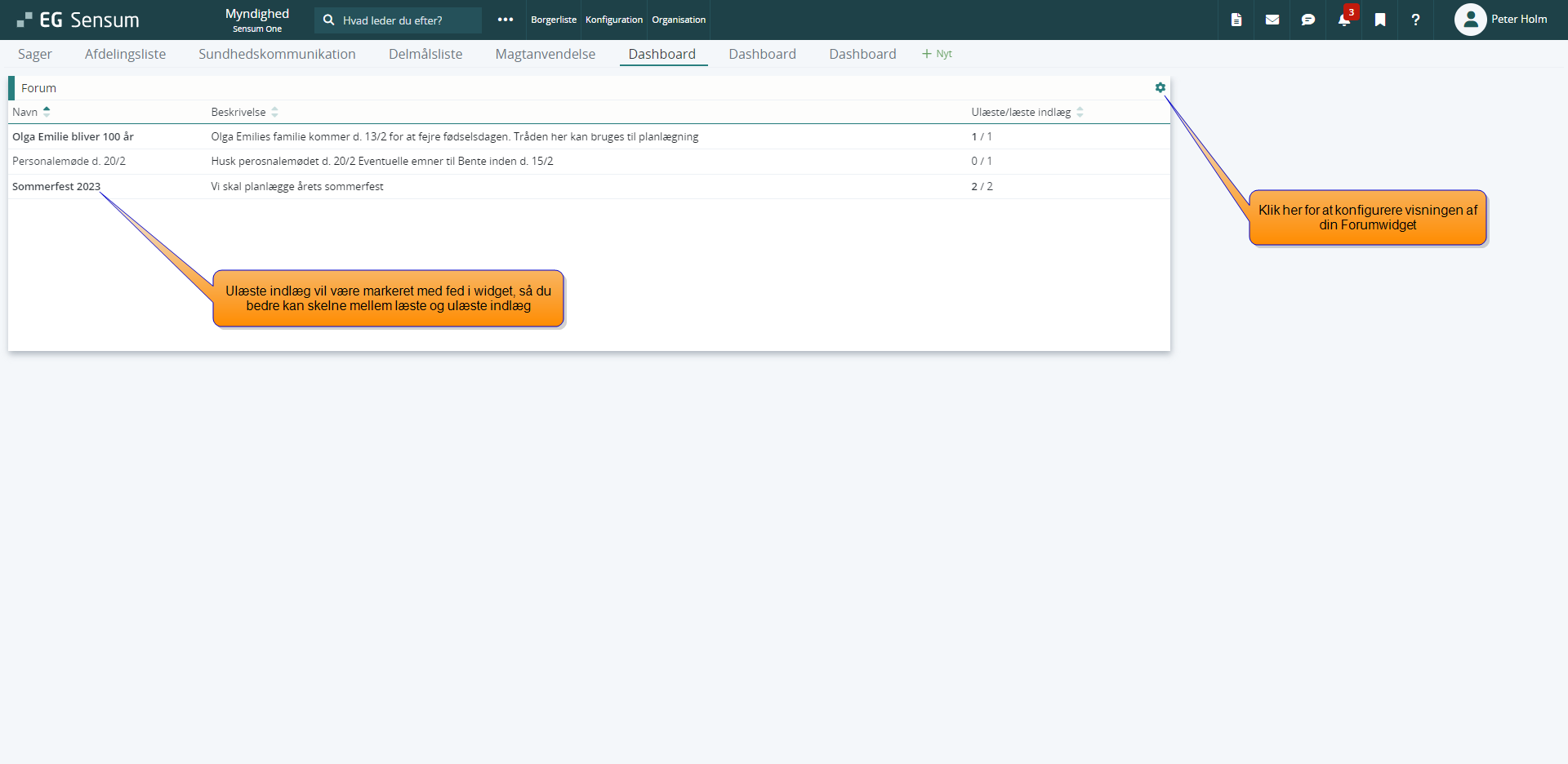The height and width of the screenshot is (764, 1568).
Task: Sort by Ulæste/læste indlæg column
Action: tap(1080, 112)
